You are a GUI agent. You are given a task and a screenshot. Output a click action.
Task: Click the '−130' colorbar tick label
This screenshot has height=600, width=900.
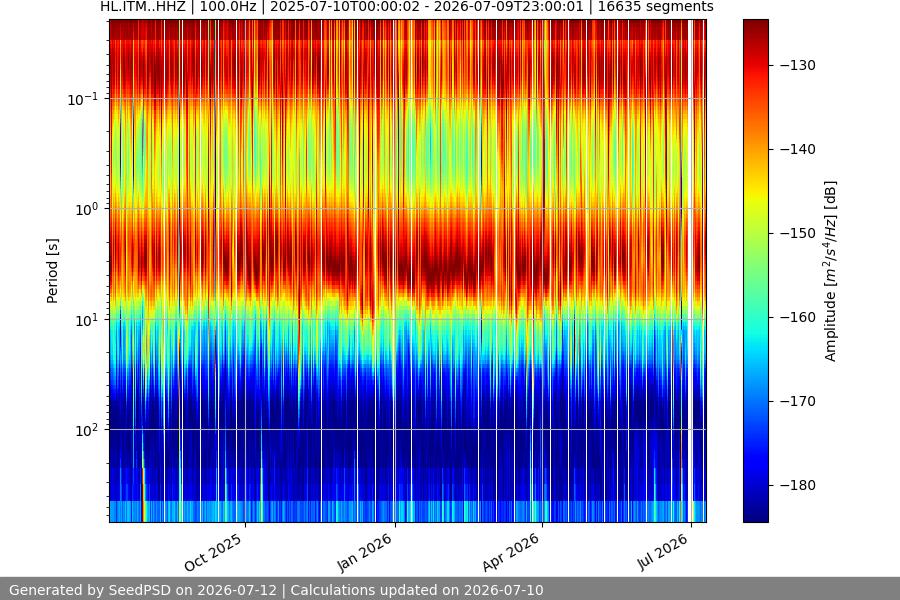tap(798, 65)
